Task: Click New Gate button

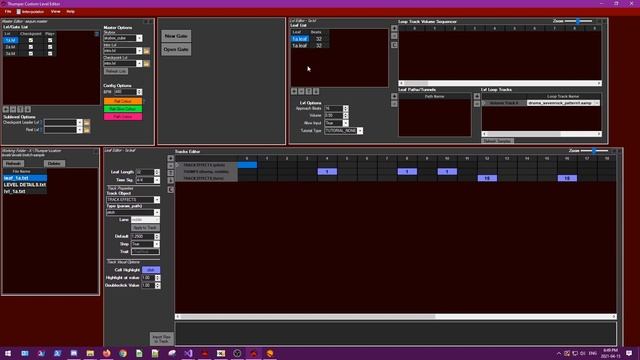Action: (176, 36)
